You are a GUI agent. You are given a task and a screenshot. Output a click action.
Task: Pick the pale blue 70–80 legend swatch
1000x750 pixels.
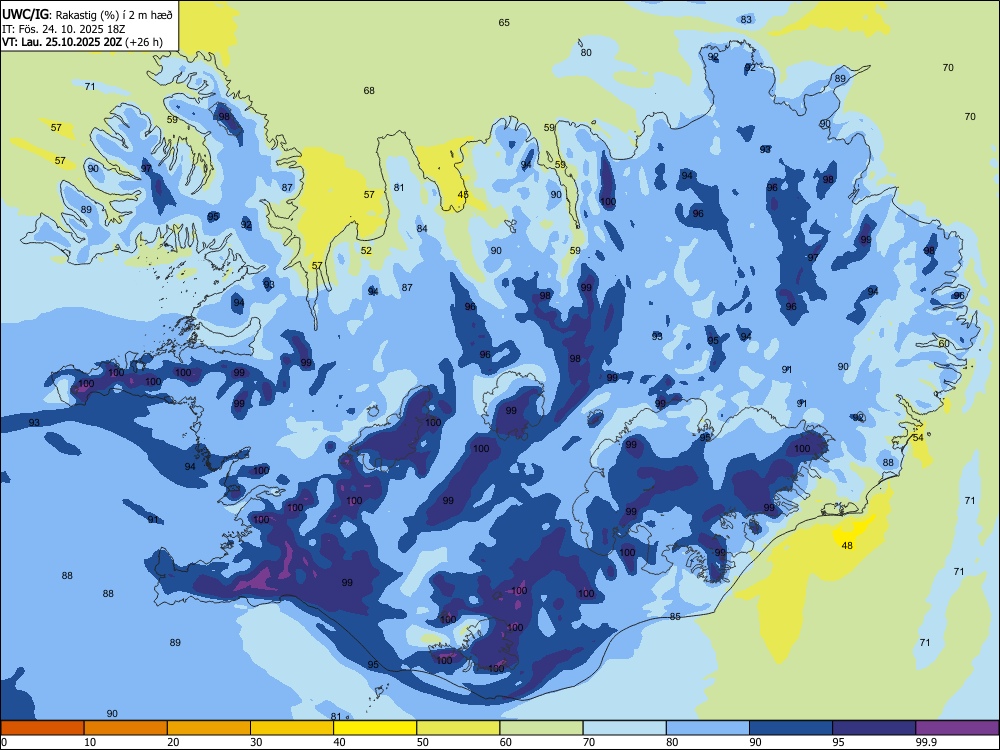(624, 728)
